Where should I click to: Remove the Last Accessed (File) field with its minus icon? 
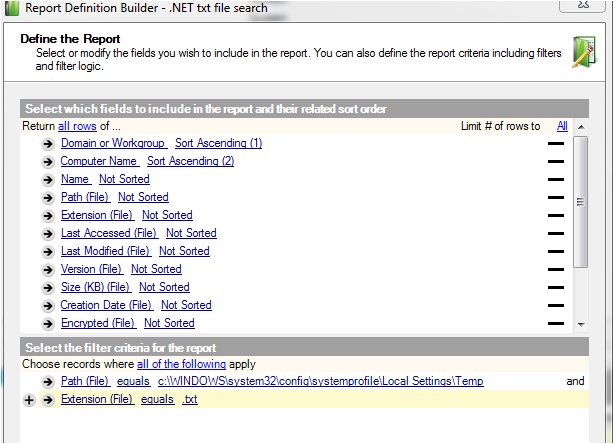556,233
